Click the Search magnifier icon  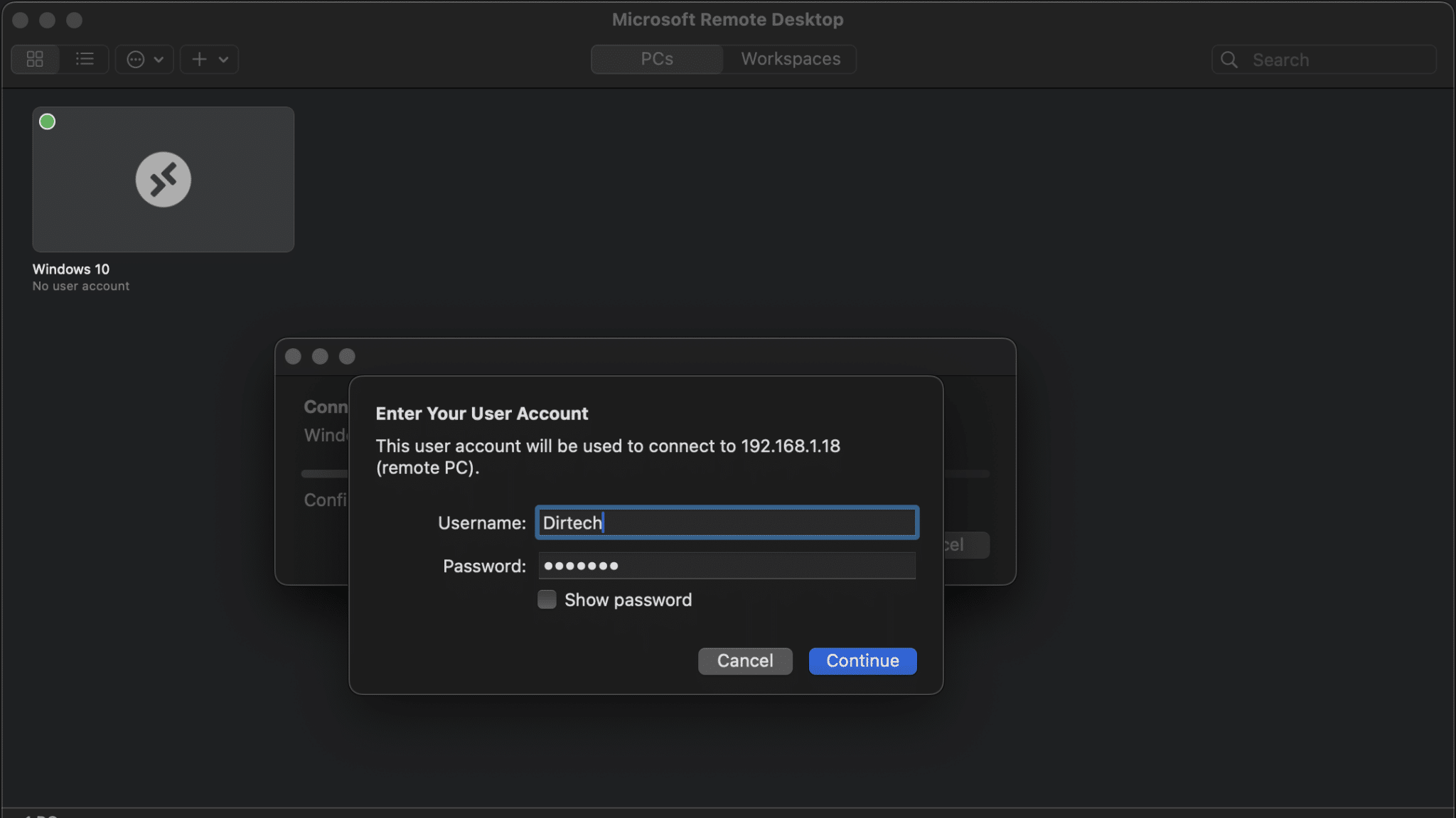pos(1228,60)
